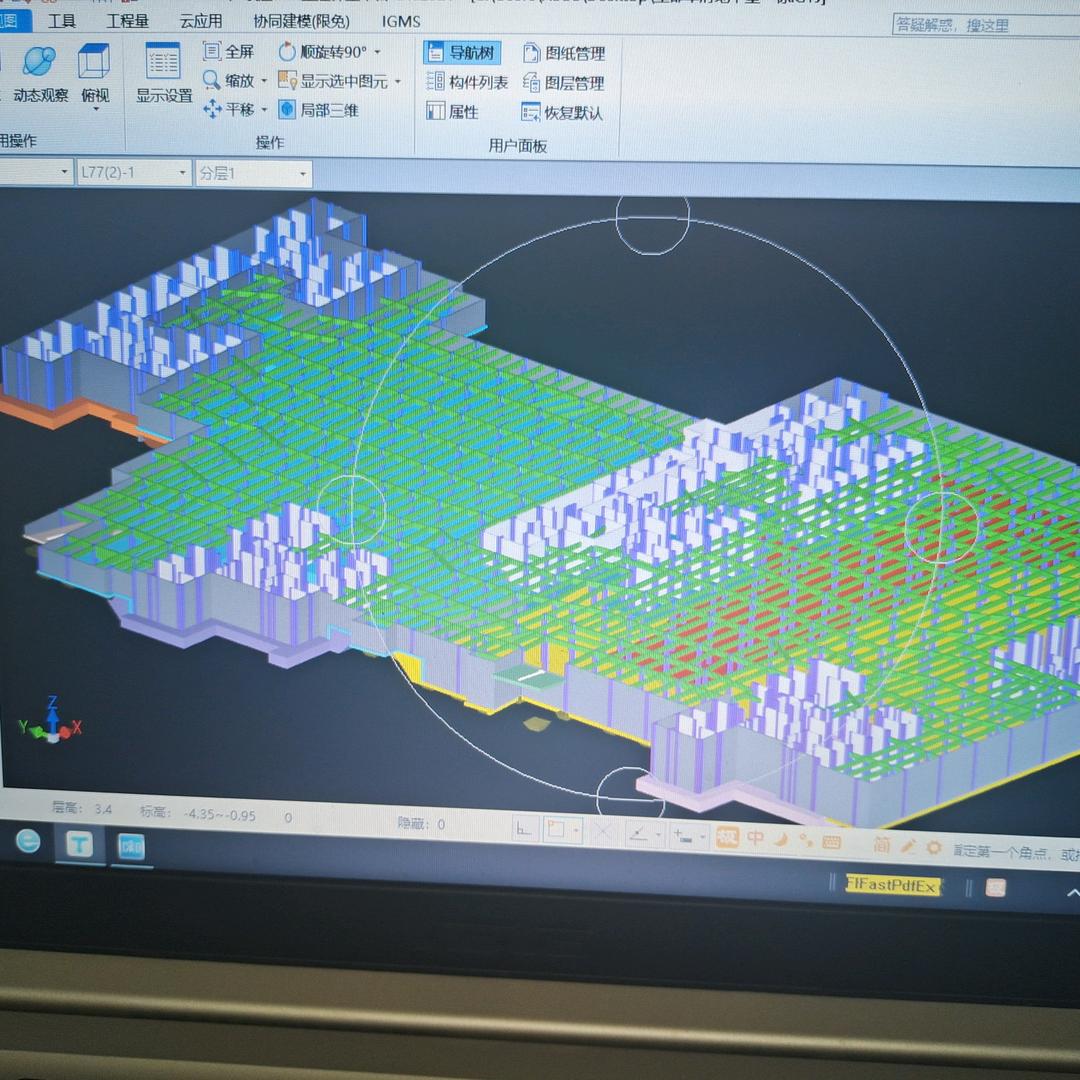Toggle the 构件列表 component list panel
The image size is (1080, 1080).
pyautogui.click(x=467, y=83)
